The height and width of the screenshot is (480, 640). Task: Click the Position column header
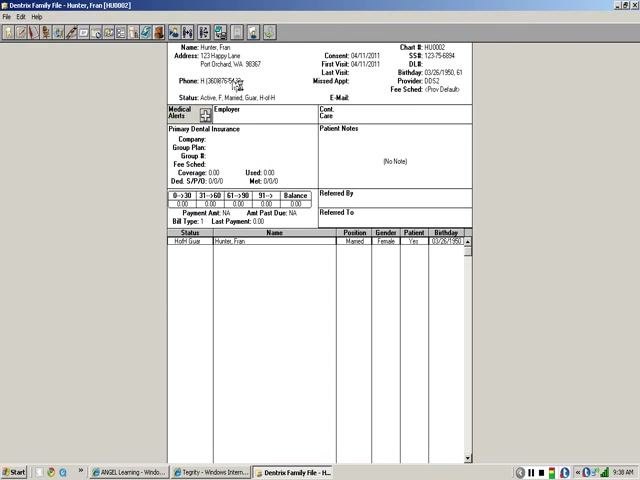[x=354, y=233]
